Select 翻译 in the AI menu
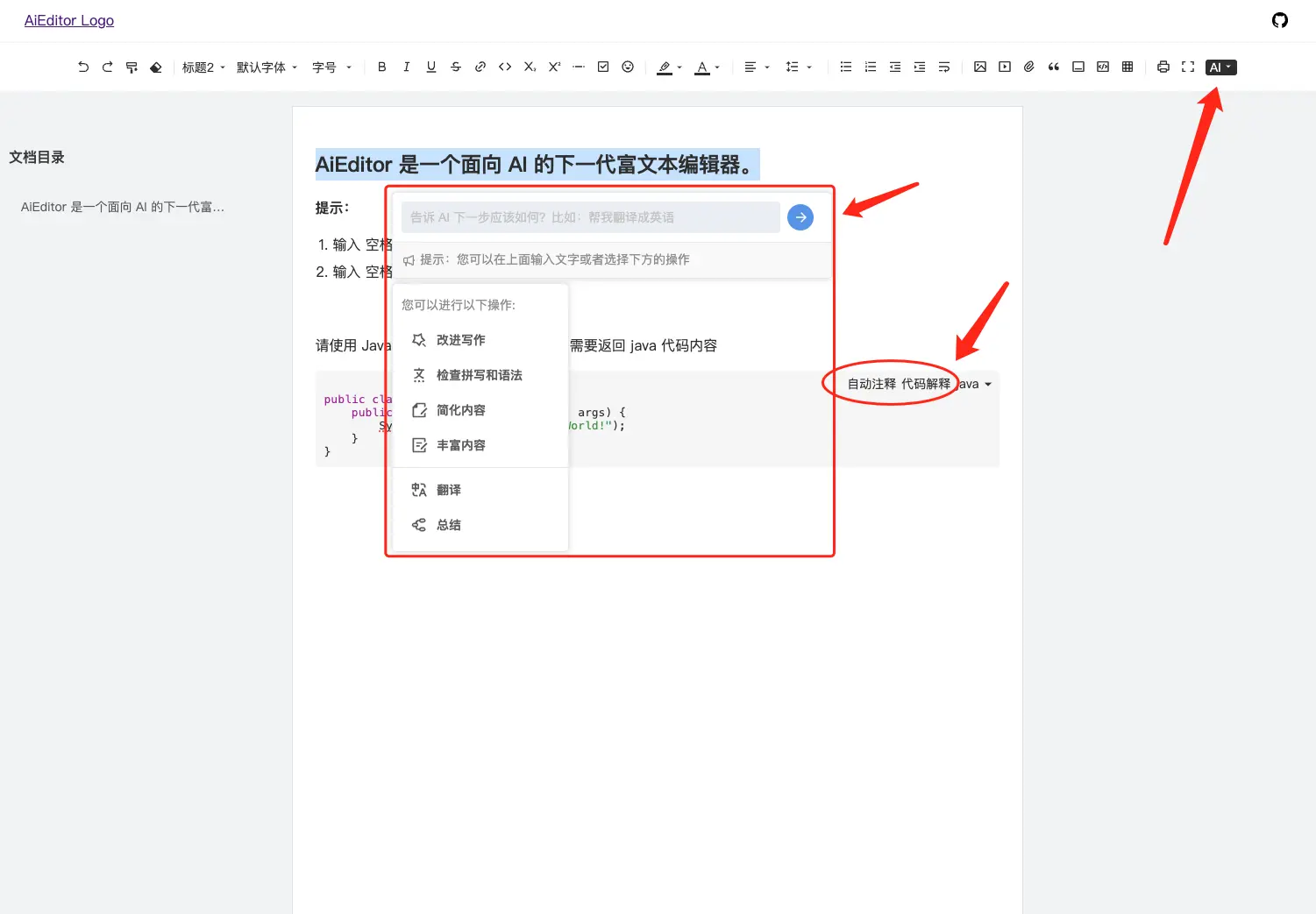Image resolution: width=1316 pixels, height=914 pixels. point(448,490)
